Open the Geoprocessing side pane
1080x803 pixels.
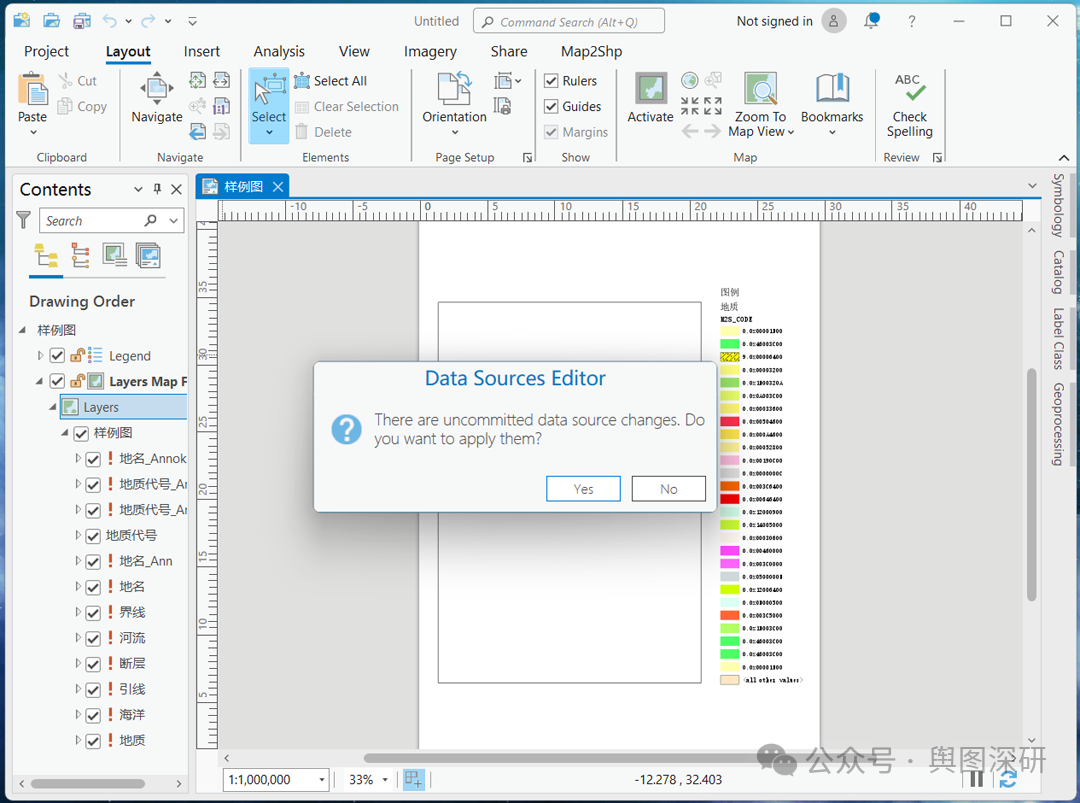pos(1058,425)
